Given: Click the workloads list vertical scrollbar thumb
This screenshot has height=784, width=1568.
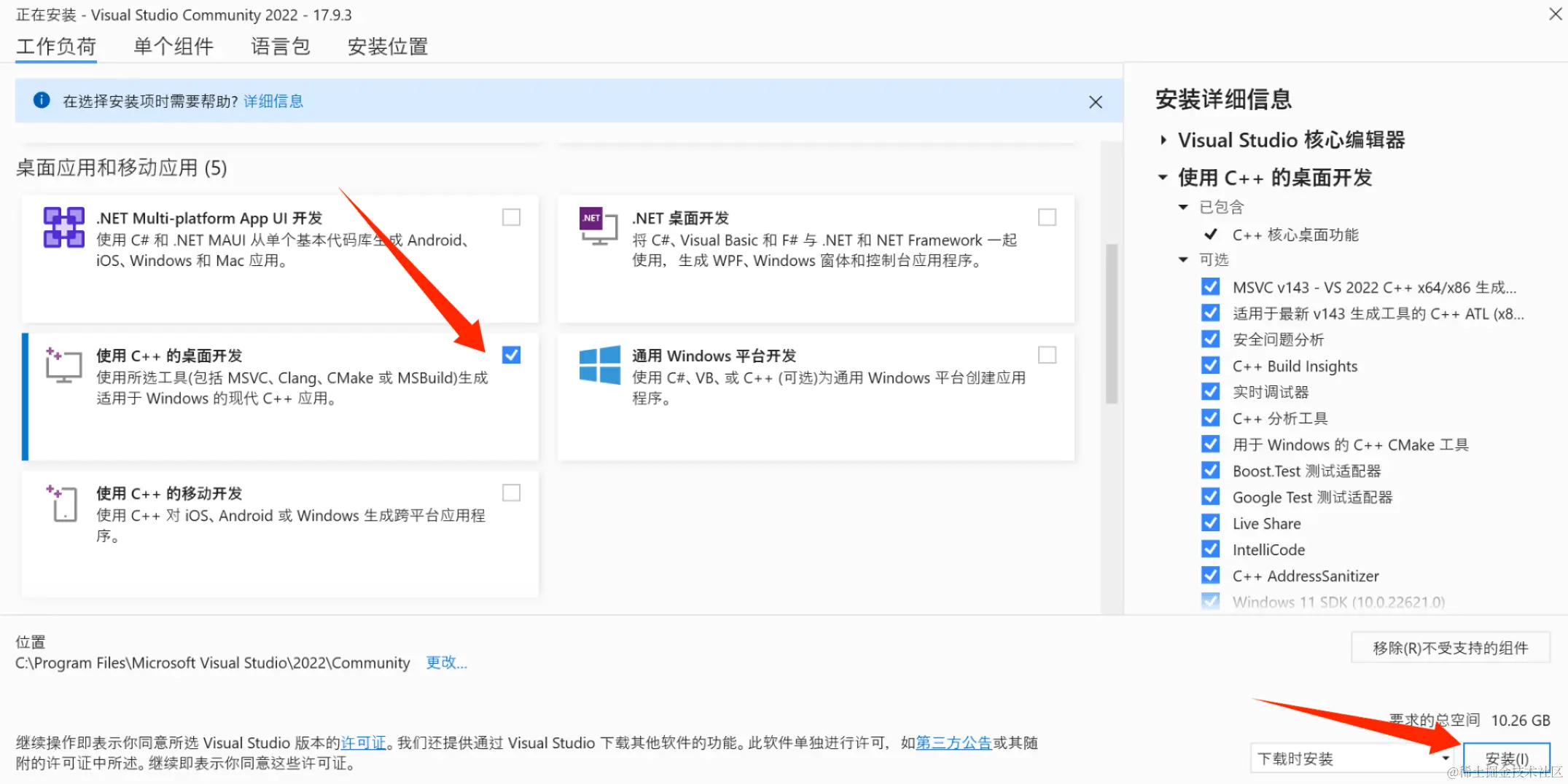Looking at the screenshot, I should point(1112,324).
